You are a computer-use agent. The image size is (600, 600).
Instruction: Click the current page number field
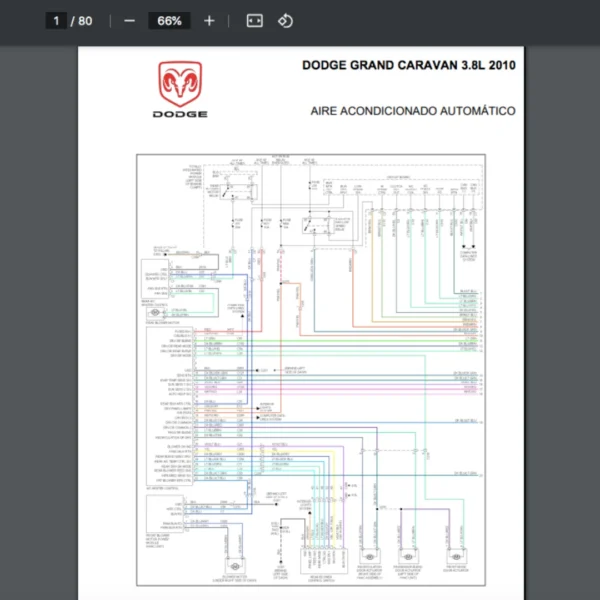click(57, 21)
